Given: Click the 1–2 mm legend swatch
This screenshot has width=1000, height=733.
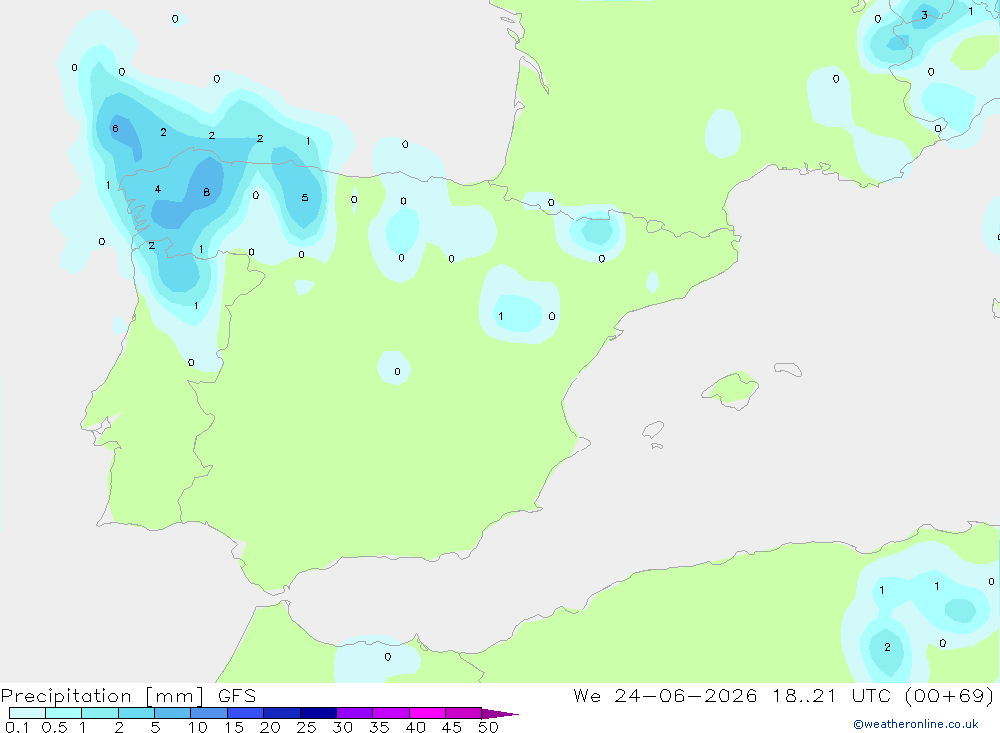Looking at the screenshot, I should coord(99,713).
